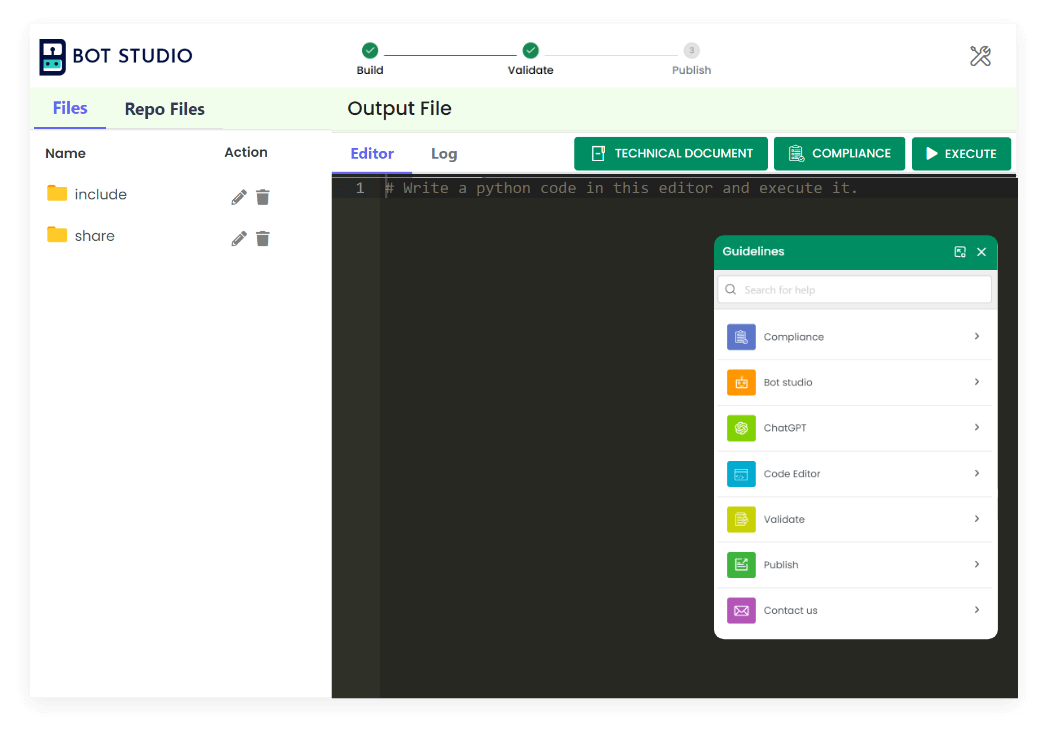
Task: Expand the Publish guideline chevron
Action: (977, 564)
